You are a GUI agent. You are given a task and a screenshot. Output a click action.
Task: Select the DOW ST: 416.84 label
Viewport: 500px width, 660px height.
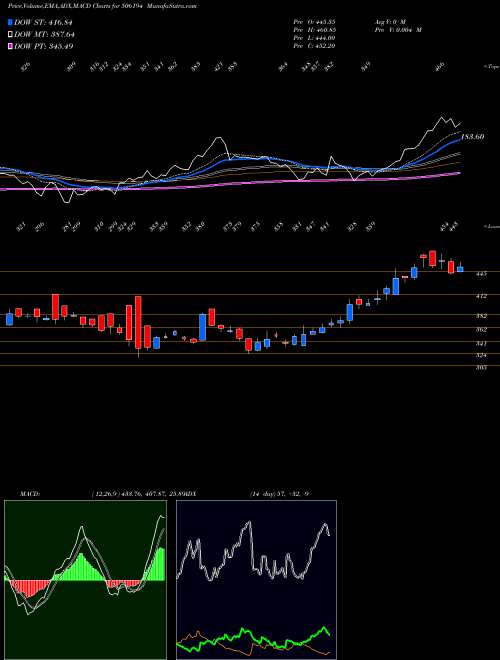pyautogui.click(x=44, y=22)
